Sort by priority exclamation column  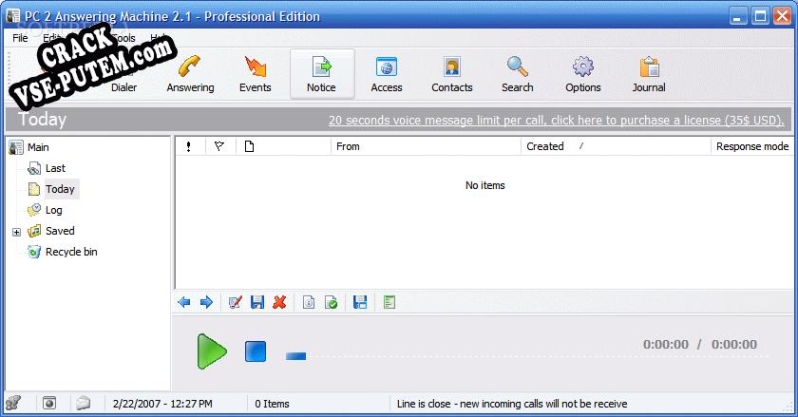pyautogui.click(x=189, y=147)
